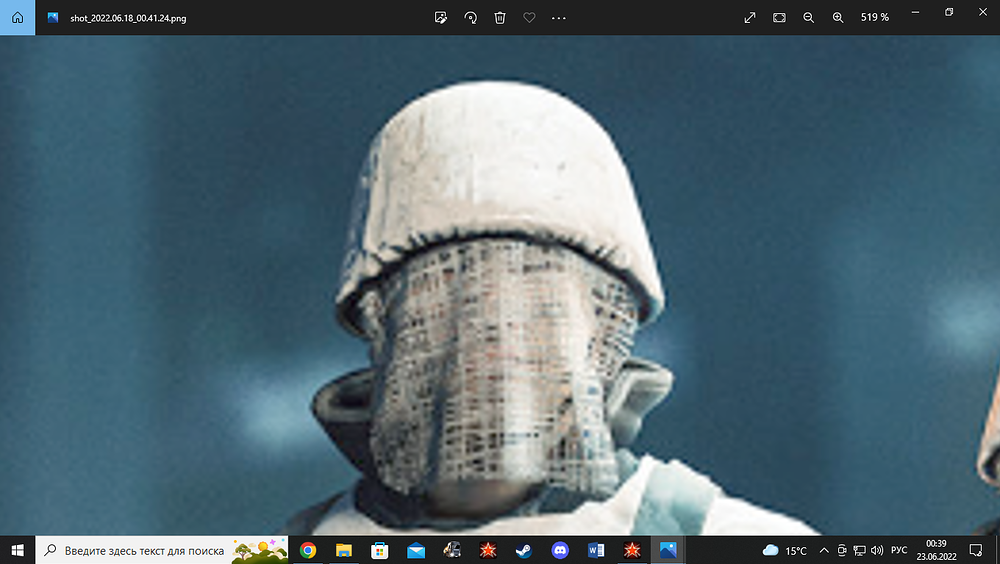The height and width of the screenshot is (564, 1000).
Task: Open Discord from the taskbar
Action: [560, 550]
